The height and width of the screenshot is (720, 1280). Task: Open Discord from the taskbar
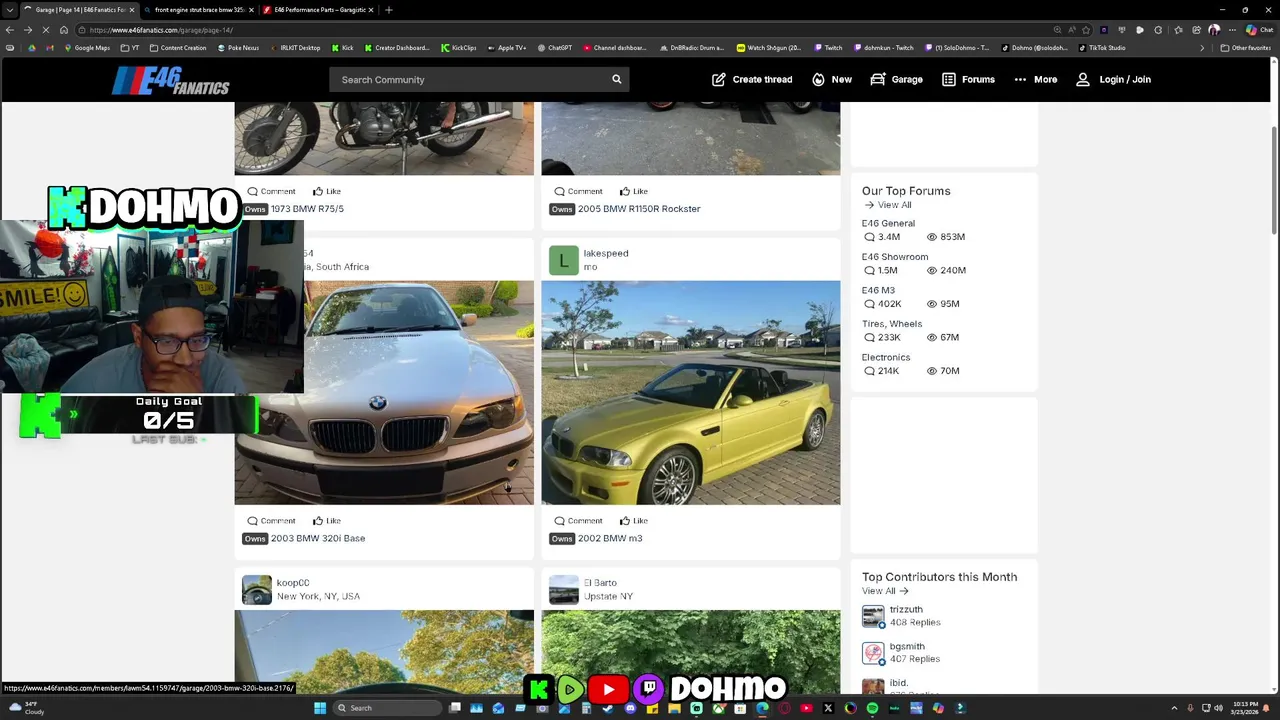pos(630,708)
